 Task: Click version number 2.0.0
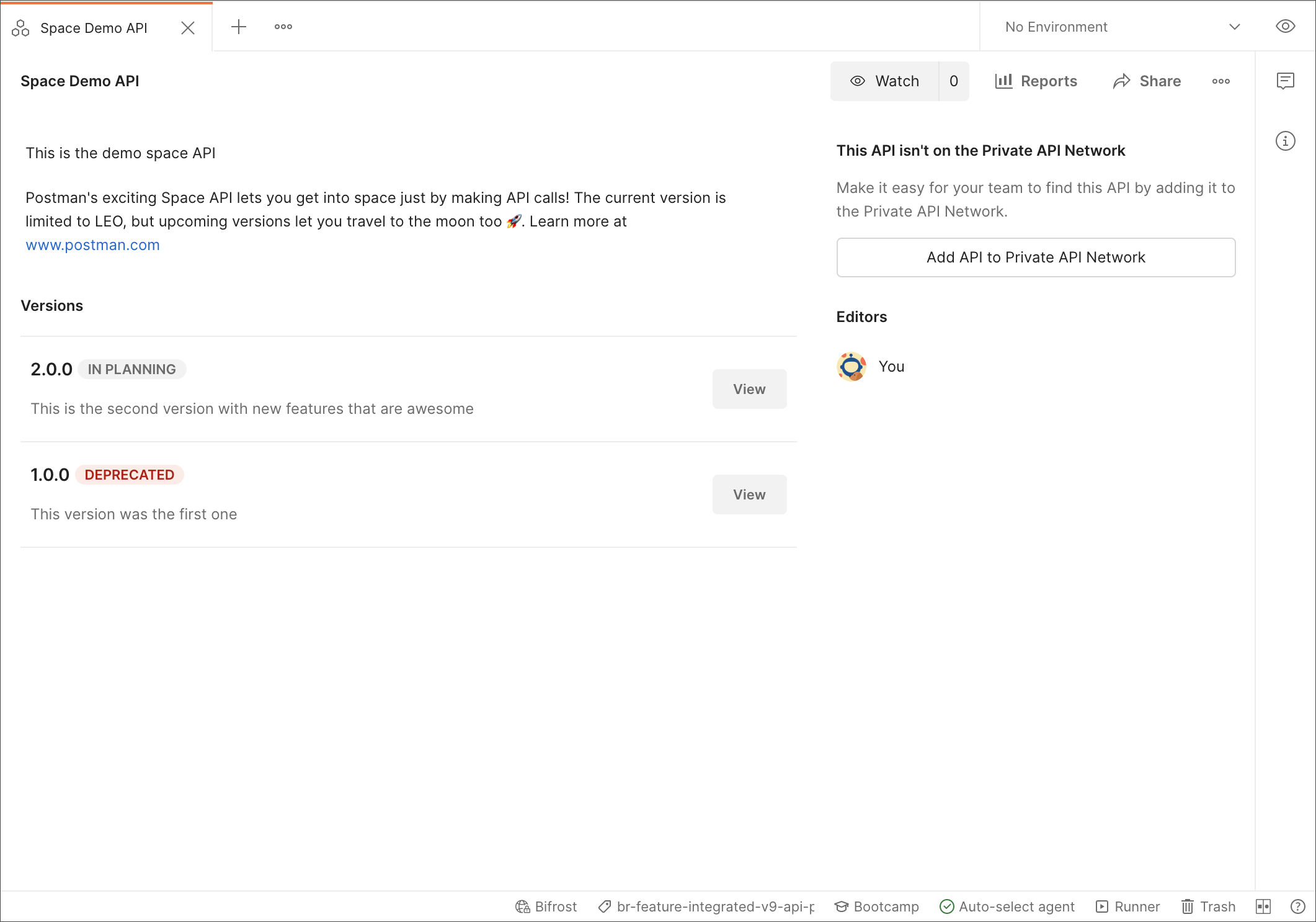tap(51, 369)
